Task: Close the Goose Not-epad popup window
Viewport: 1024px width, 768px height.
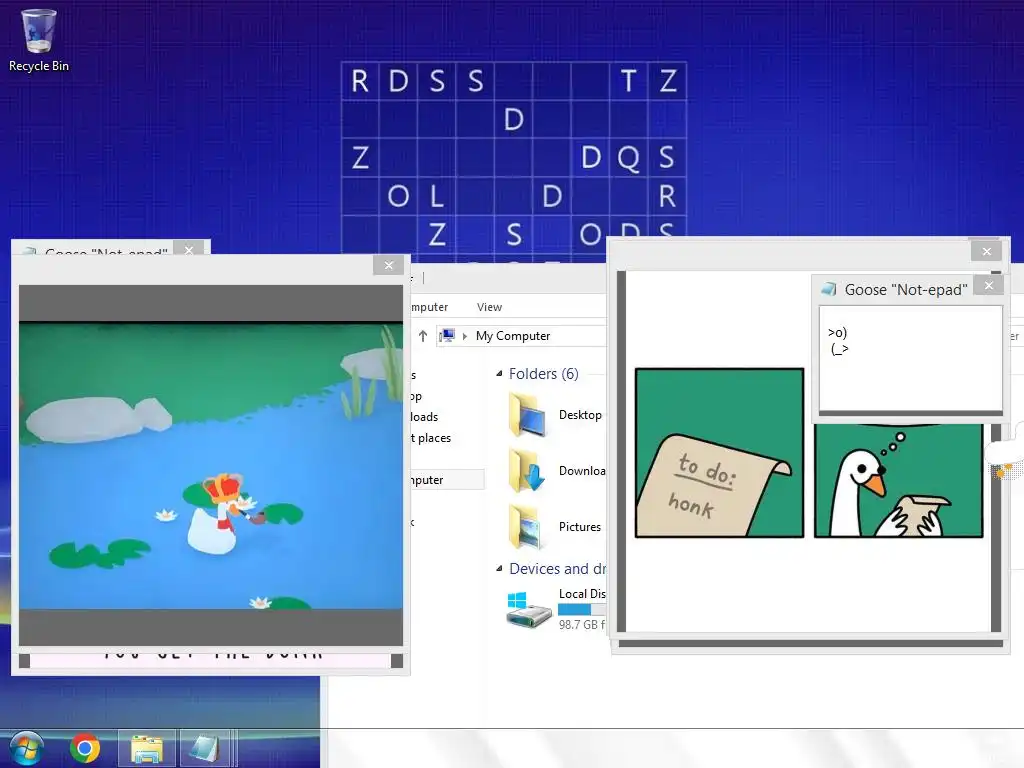Action: [989, 285]
